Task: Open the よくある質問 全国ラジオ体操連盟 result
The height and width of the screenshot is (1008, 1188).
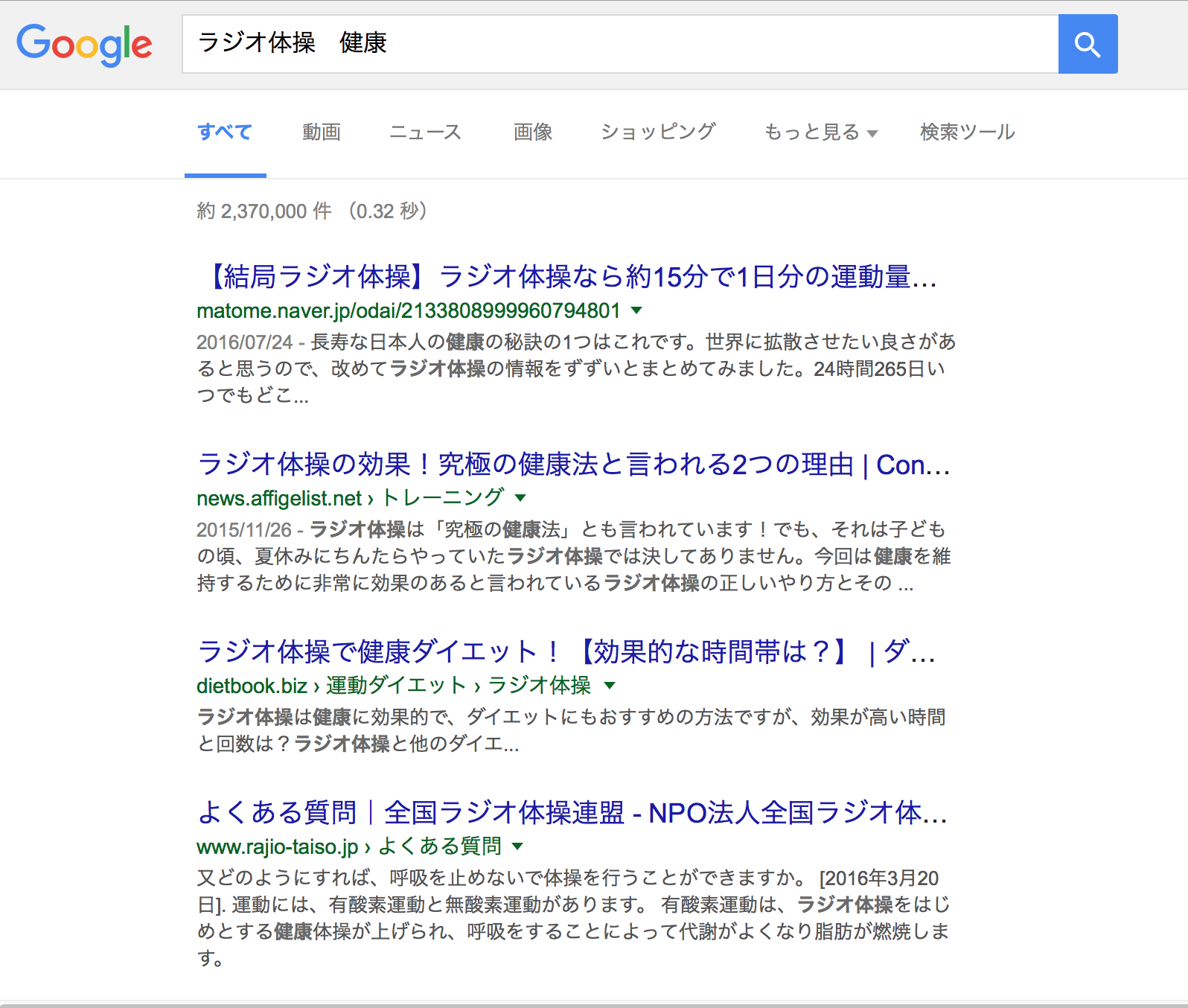Action: pyautogui.click(x=572, y=813)
